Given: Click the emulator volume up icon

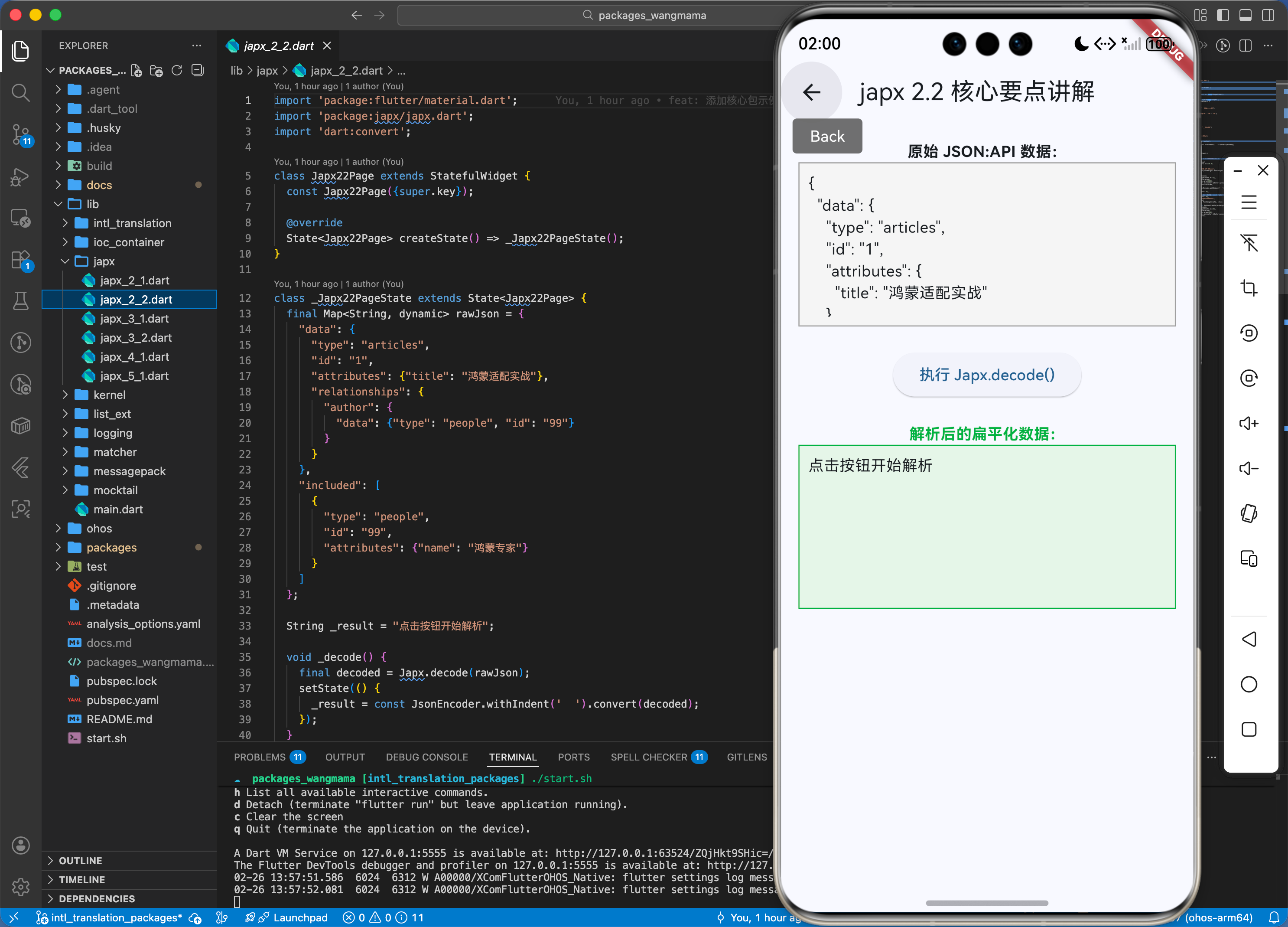Looking at the screenshot, I should 1248,423.
